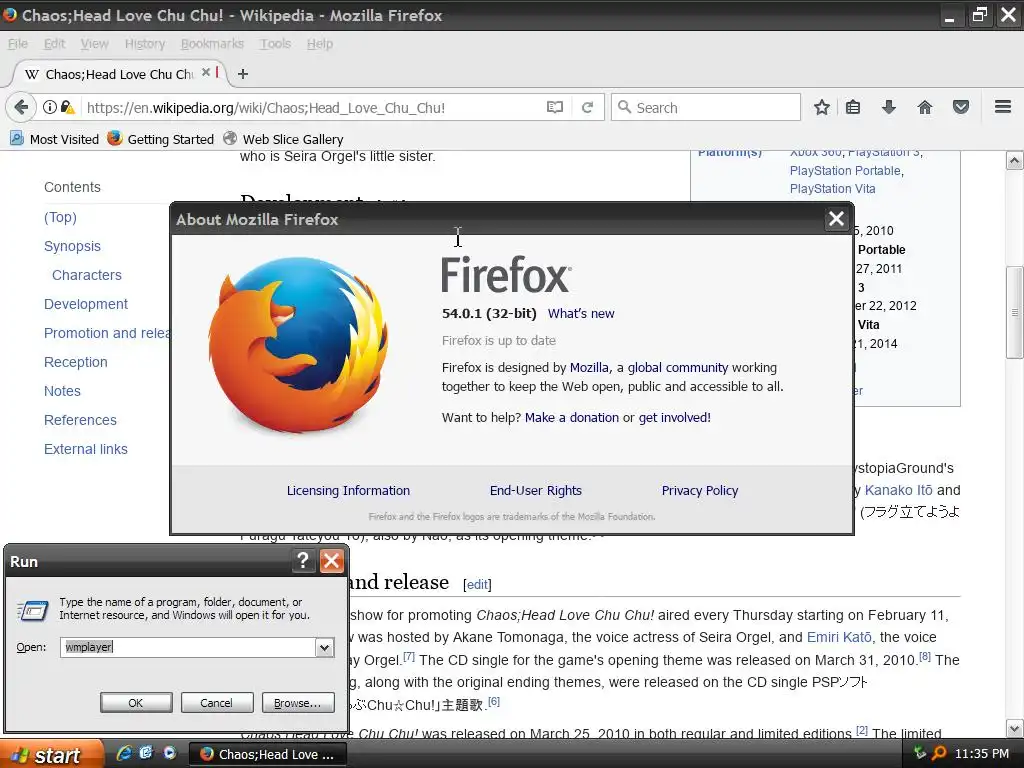1024x768 pixels.
Task: Open Windows Media Player quick launch icon
Action: point(170,753)
